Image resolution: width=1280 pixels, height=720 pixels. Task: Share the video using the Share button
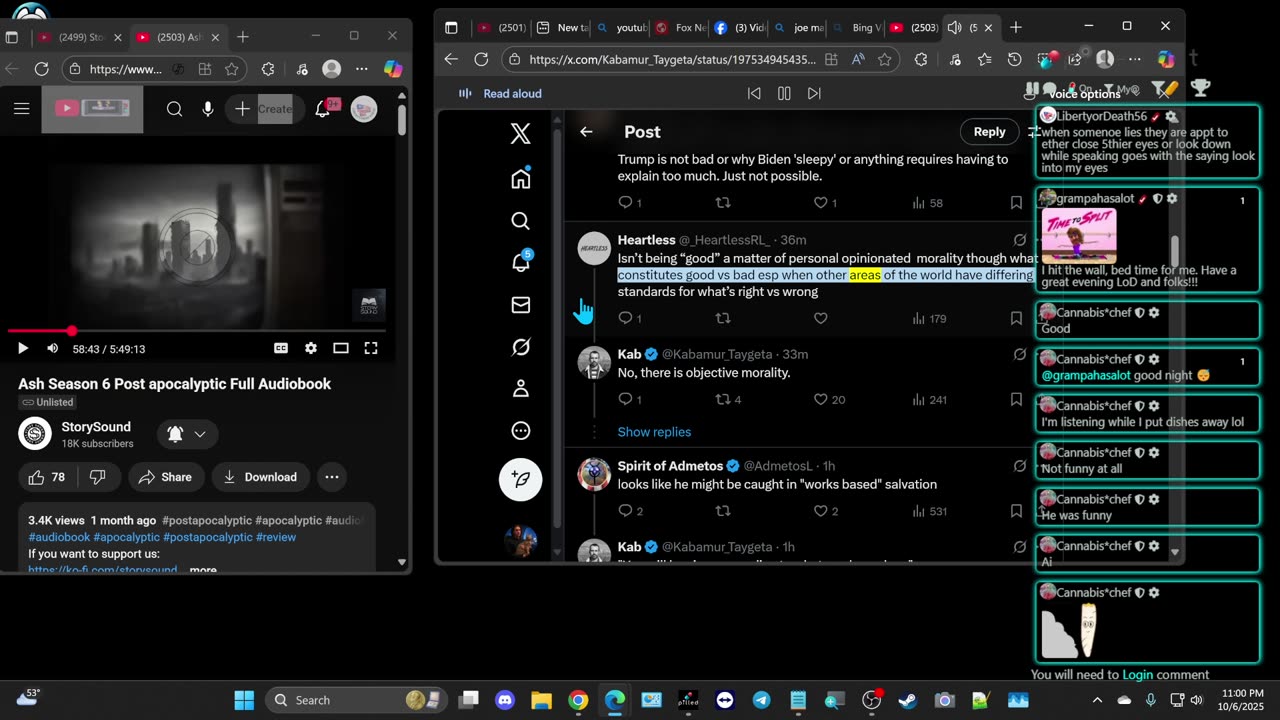click(x=165, y=477)
